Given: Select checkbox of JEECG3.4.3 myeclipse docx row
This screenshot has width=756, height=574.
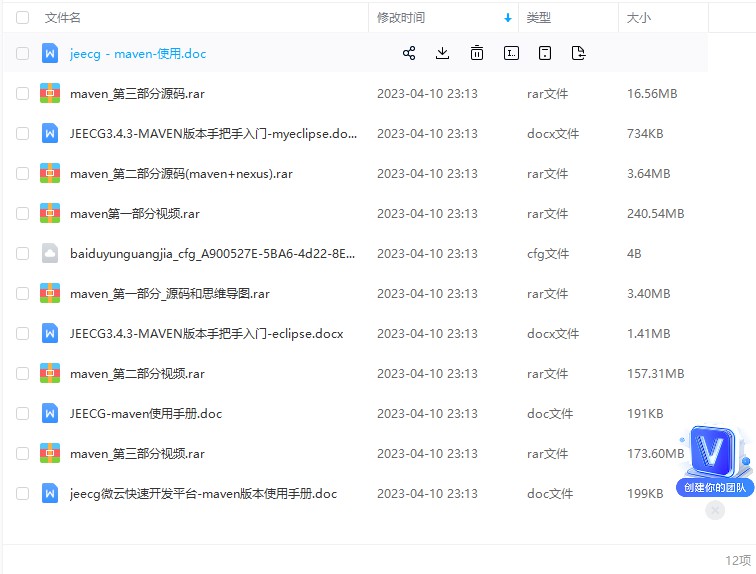Looking at the screenshot, I should [x=22, y=133].
